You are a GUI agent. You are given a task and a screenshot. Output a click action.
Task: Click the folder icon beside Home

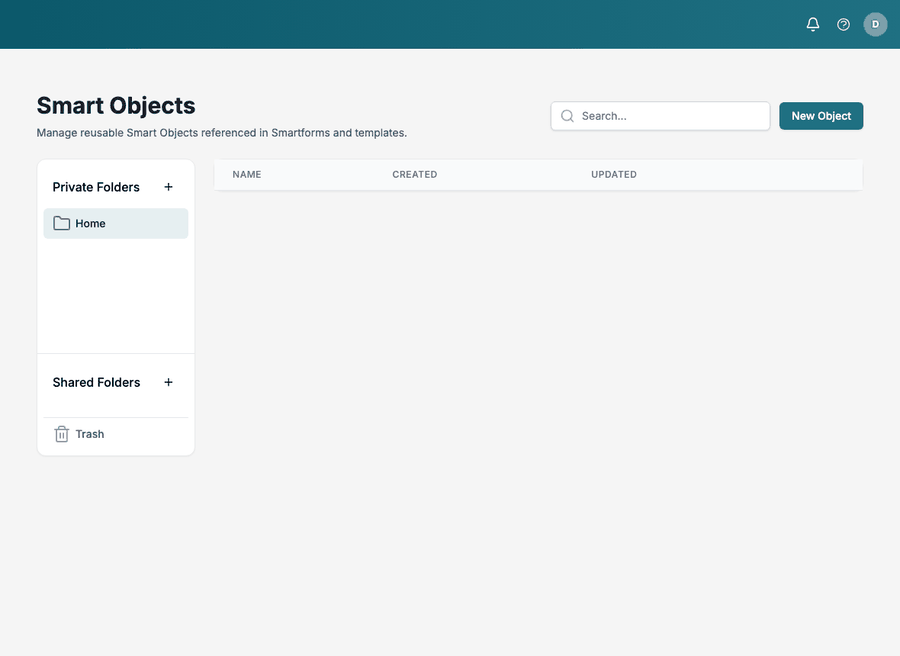tap(61, 223)
